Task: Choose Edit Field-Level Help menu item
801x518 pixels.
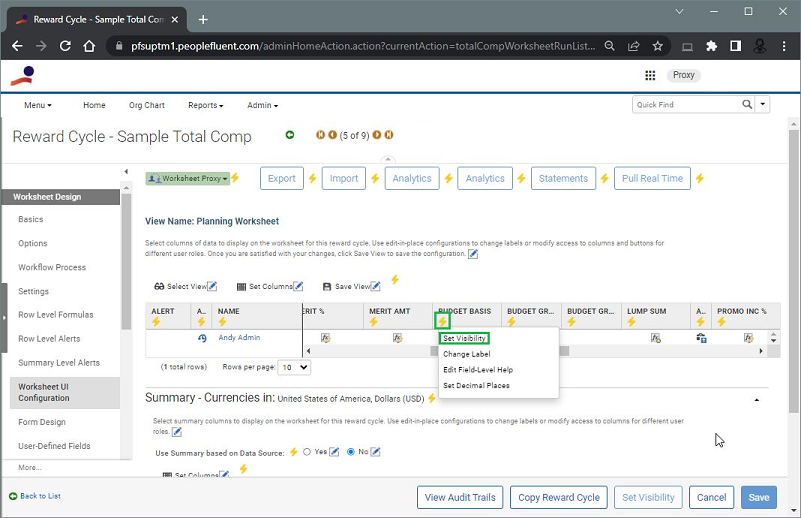Action: (x=478, y=370)
